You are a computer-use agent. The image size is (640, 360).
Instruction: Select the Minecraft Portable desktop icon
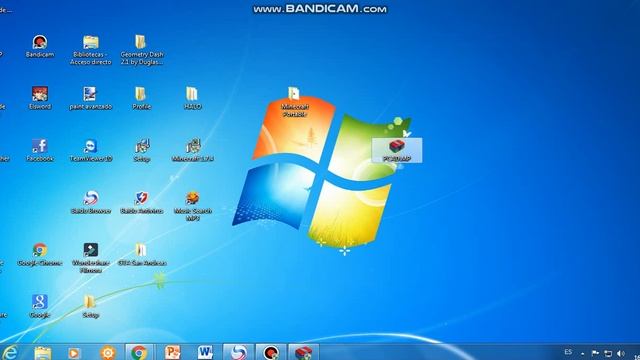(x=294, y=102)
